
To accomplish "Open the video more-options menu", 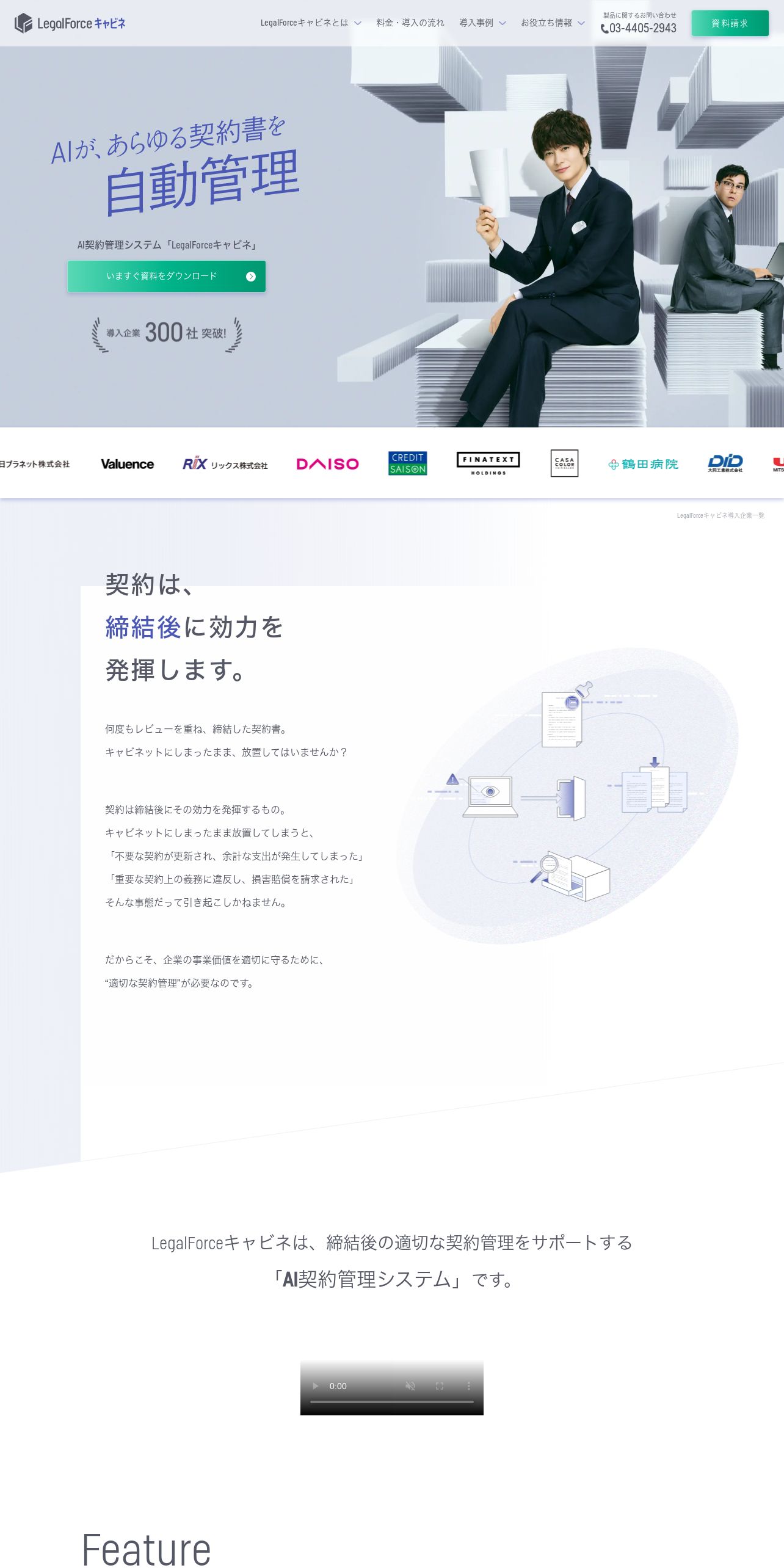I will coord(468,1386).
